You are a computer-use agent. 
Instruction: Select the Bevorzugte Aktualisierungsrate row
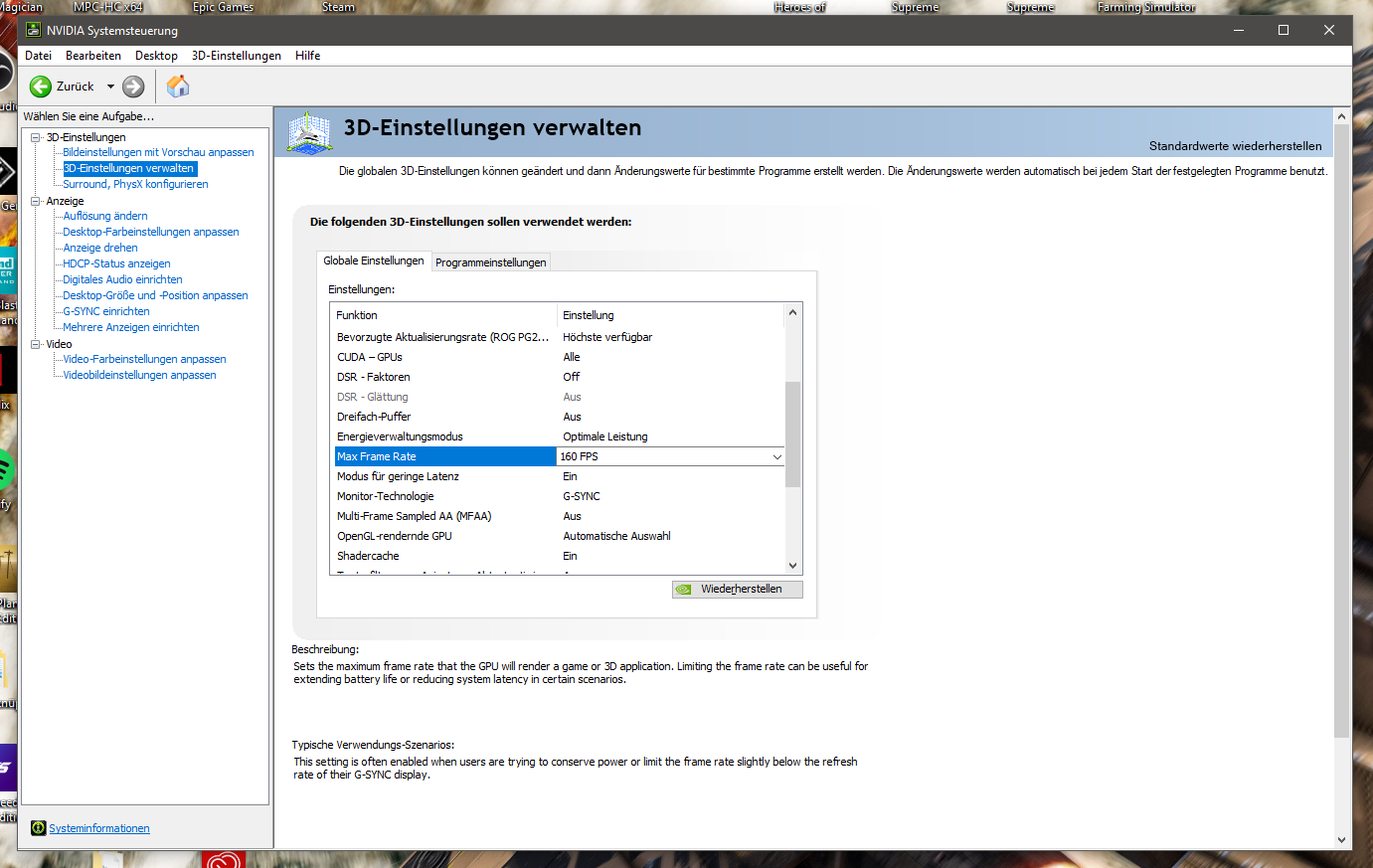tap(558, 337)
